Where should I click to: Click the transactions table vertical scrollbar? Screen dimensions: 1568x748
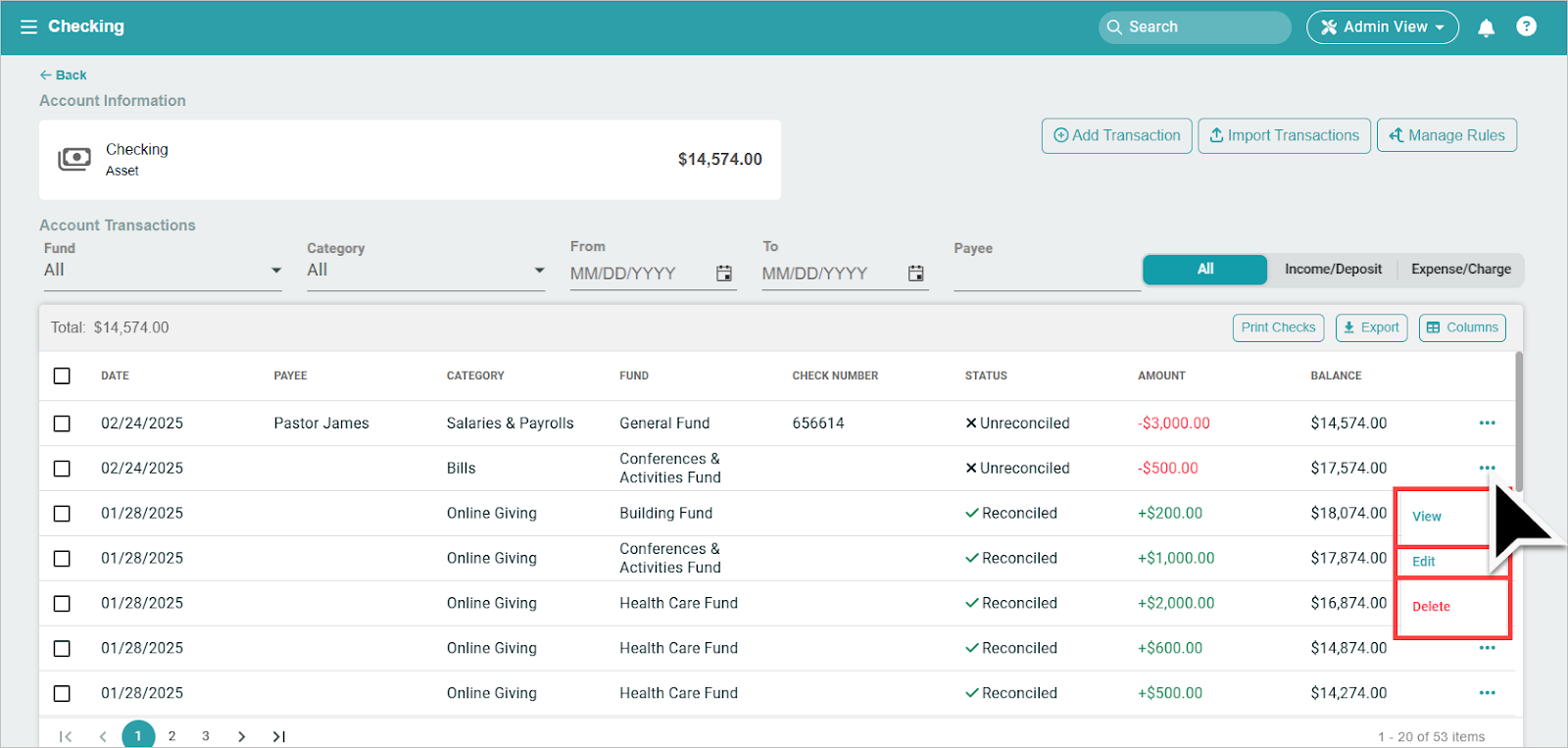pos(1519,412)
